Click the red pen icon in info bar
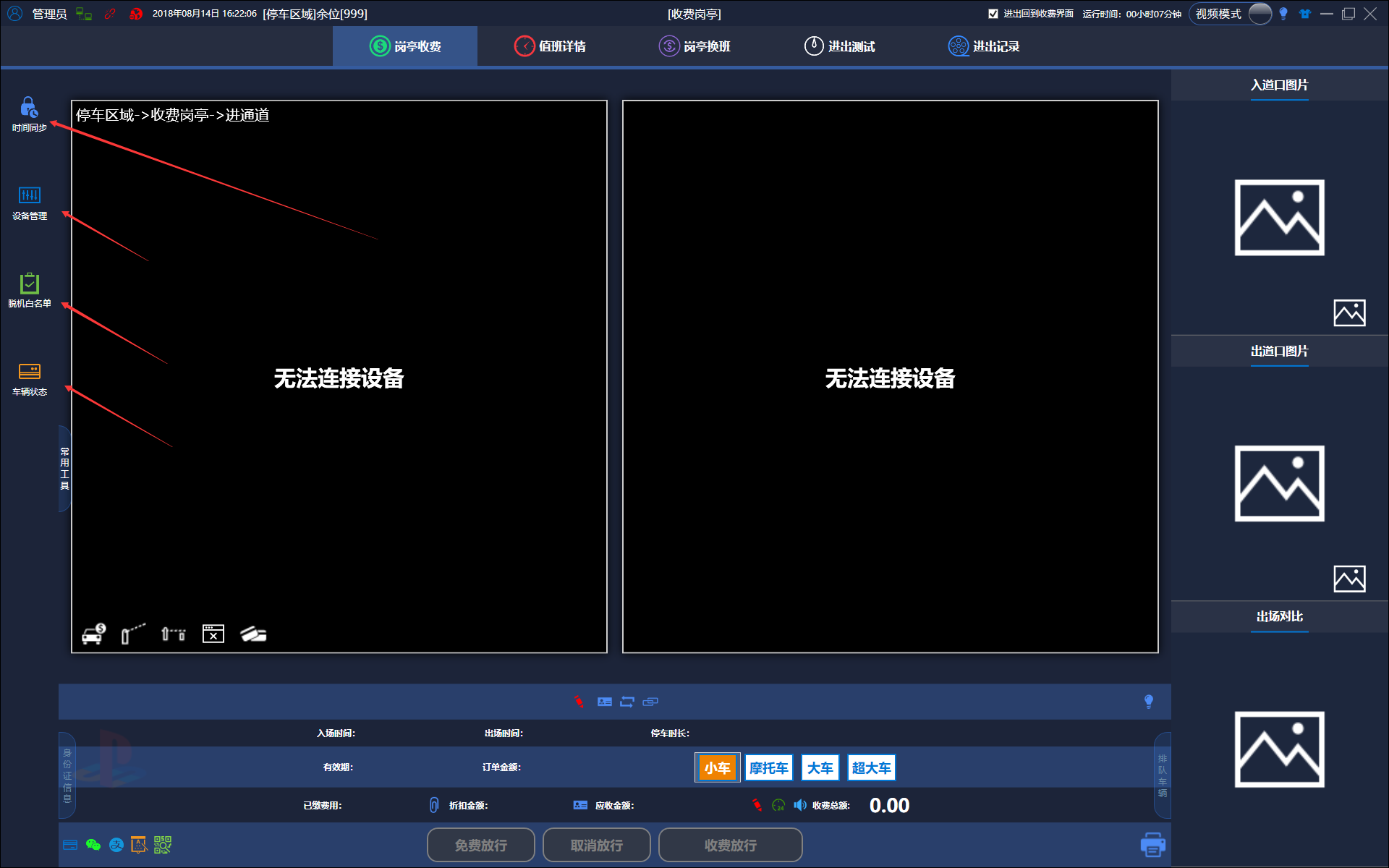Screen dimensions: 1389x868 579,702
